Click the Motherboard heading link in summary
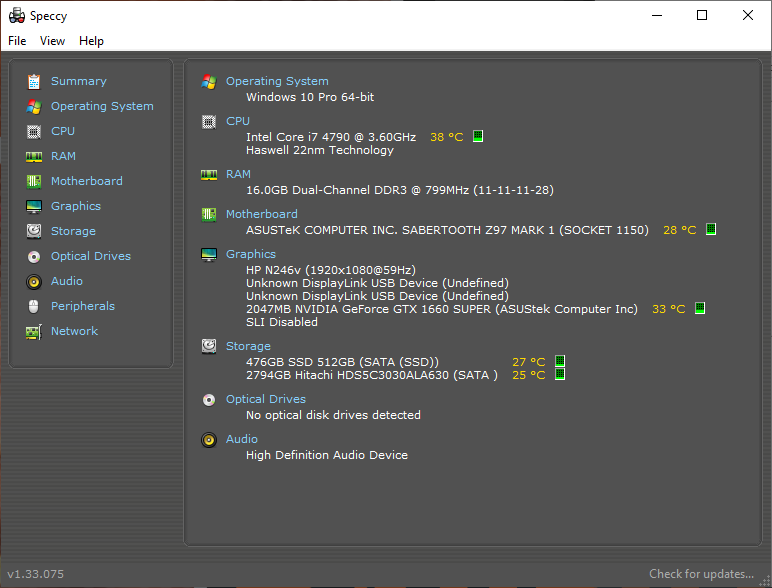 261,214
